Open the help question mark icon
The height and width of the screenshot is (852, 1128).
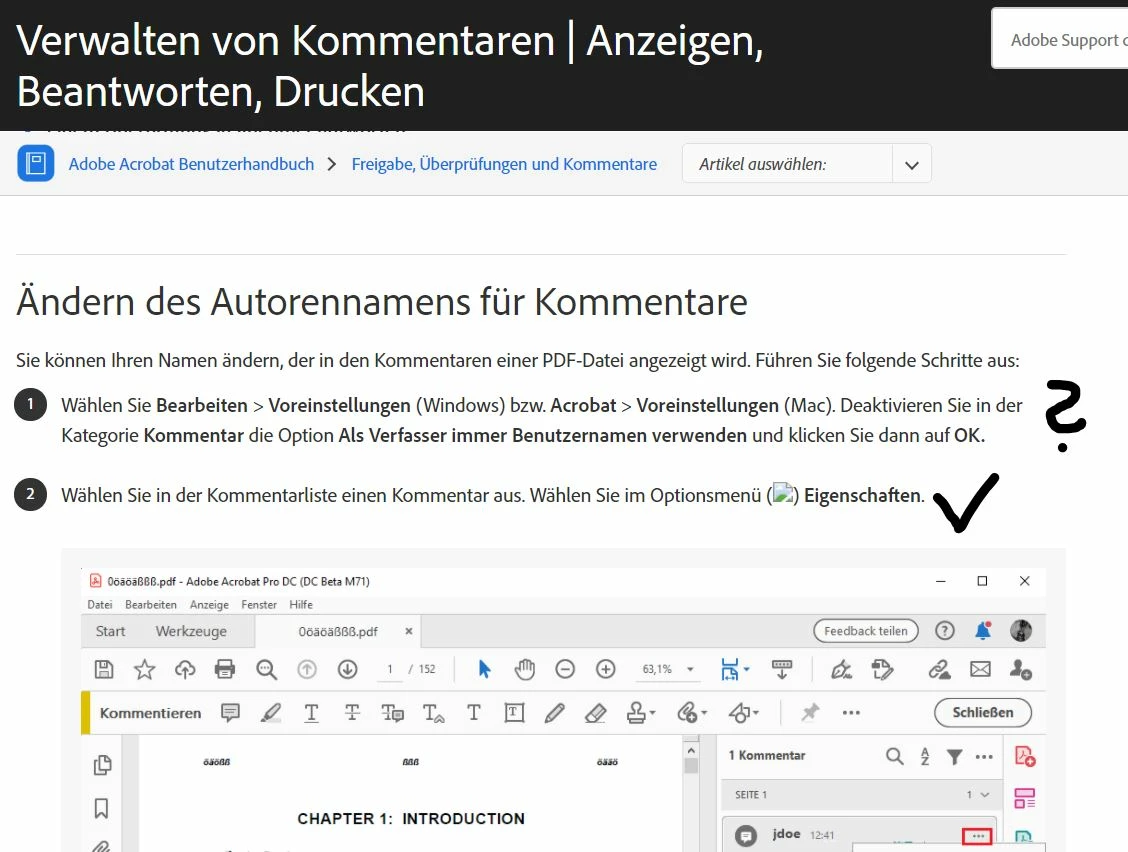(944, 631)
